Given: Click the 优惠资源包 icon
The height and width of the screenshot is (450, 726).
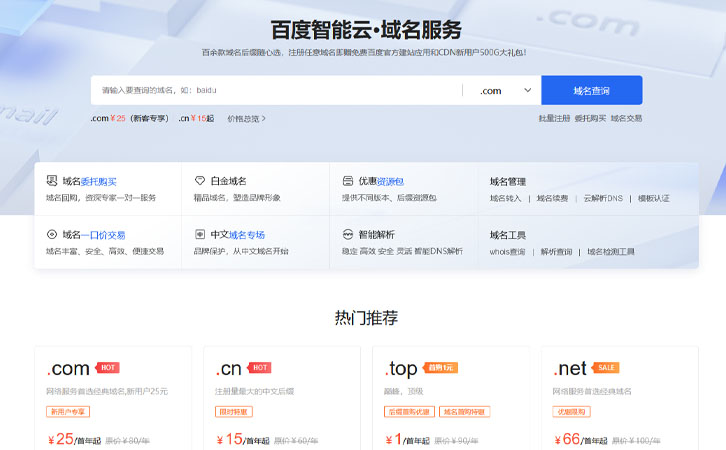Looking at the screenshot, I should click(x=348, y=181).
